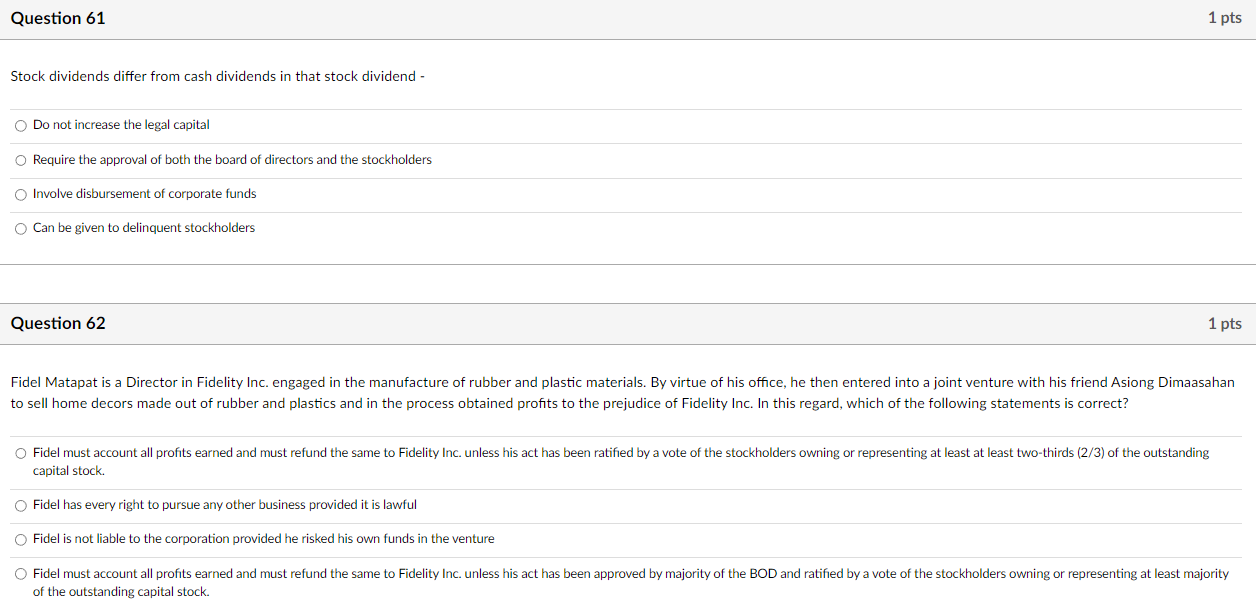Choose "Involve disbursement of corporate funds"
Viewport: 1256px width, 615px height.
point(20,194)
